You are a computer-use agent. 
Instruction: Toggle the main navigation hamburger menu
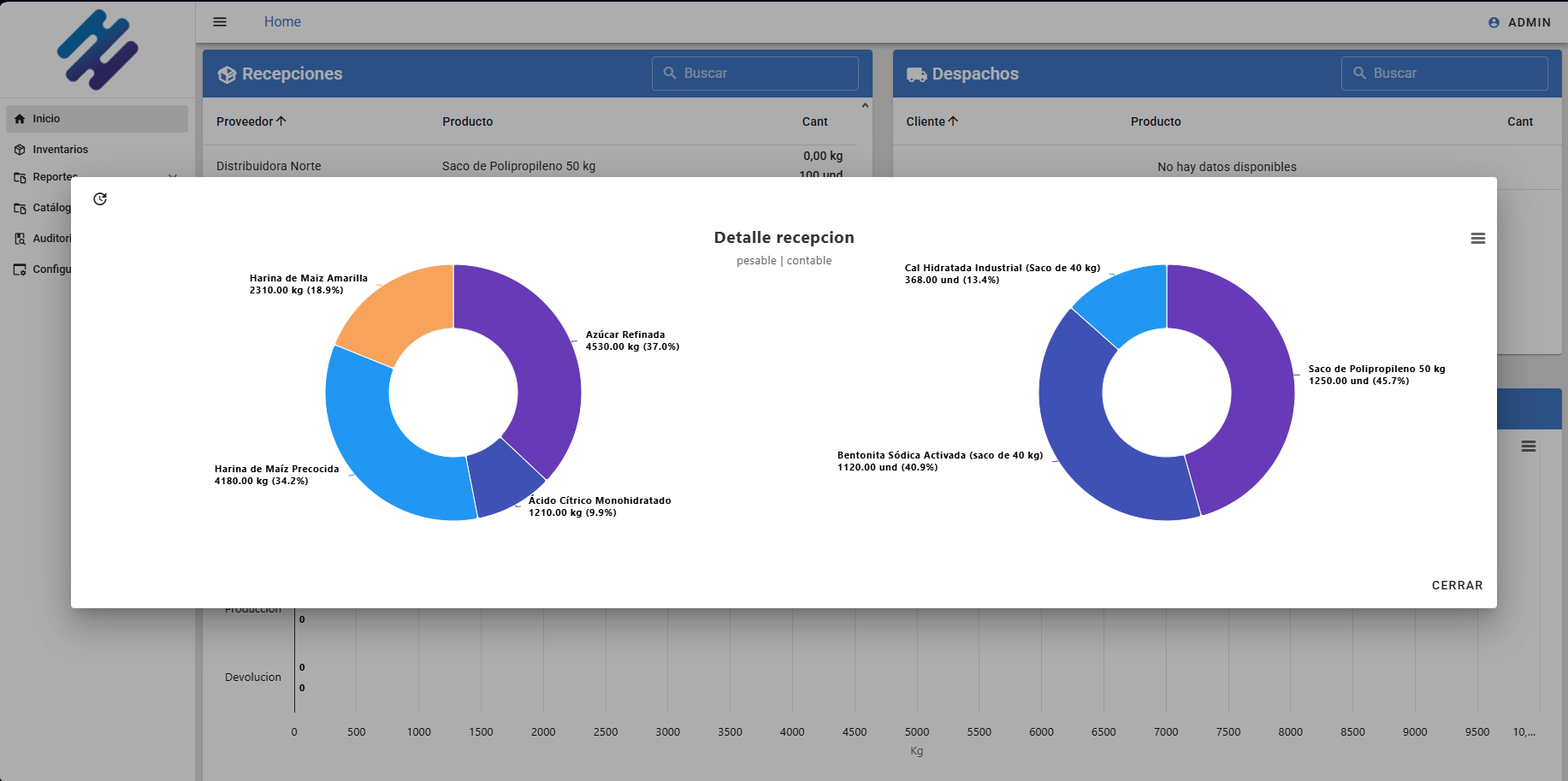(220, 22)
